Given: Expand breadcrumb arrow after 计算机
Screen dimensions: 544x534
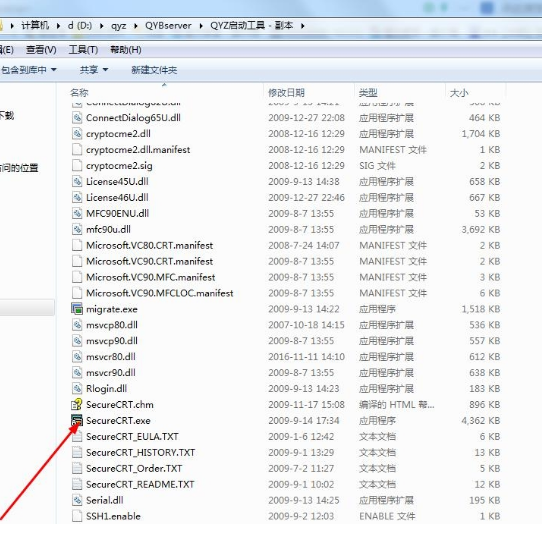Looking at the screenshot, I should [x=58, y=26].
